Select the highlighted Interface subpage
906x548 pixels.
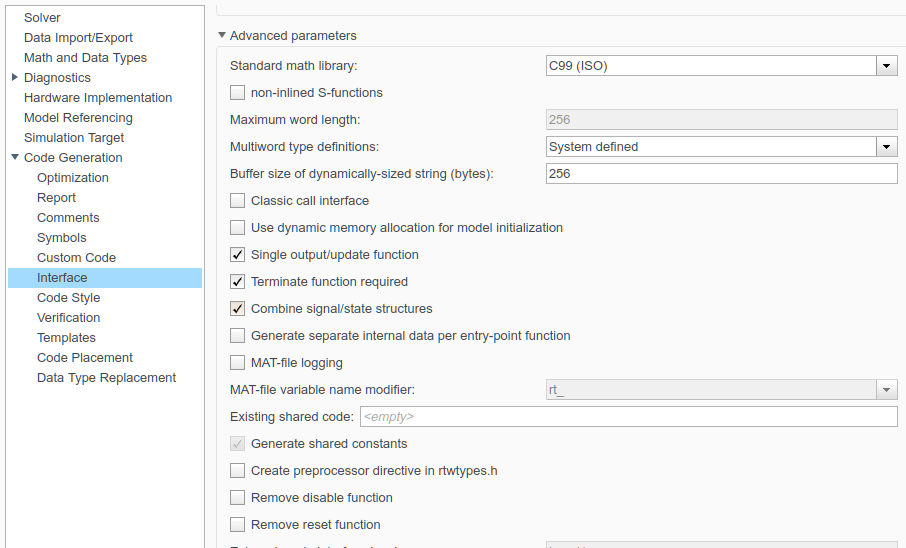(105, 278)
